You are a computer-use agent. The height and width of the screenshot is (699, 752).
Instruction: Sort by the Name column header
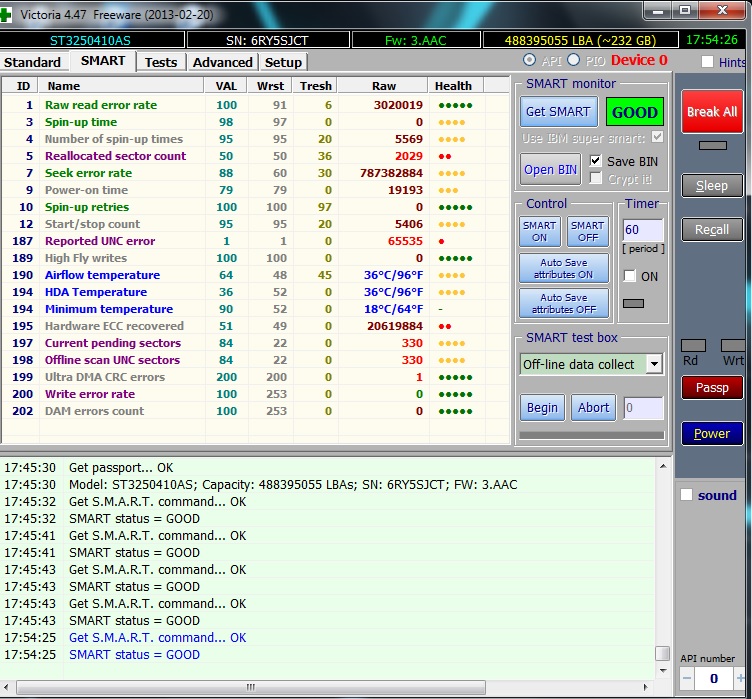click(122, 86)
